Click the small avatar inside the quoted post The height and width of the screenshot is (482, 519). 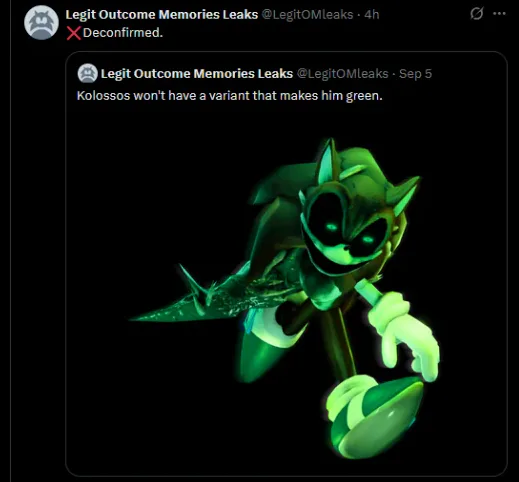click(x=88, y=73)
